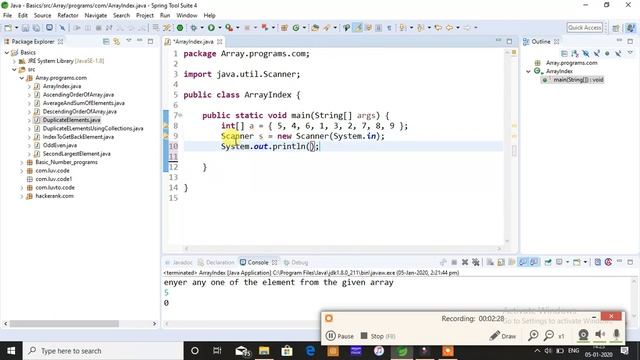This screenshot has height=360, width=640.
Task: Open the Java perspective icon
Action: pyautogui.click(x=631, y=28)
